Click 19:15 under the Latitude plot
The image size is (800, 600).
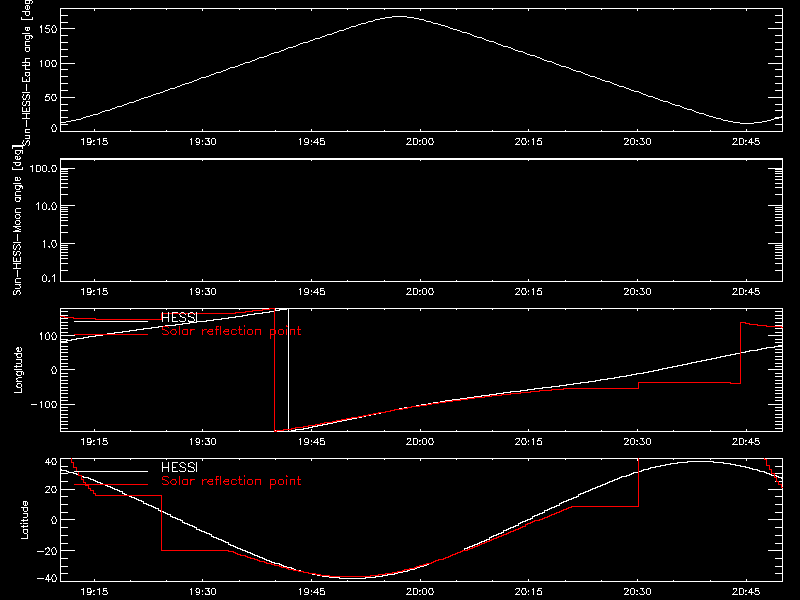click(94, 592)
